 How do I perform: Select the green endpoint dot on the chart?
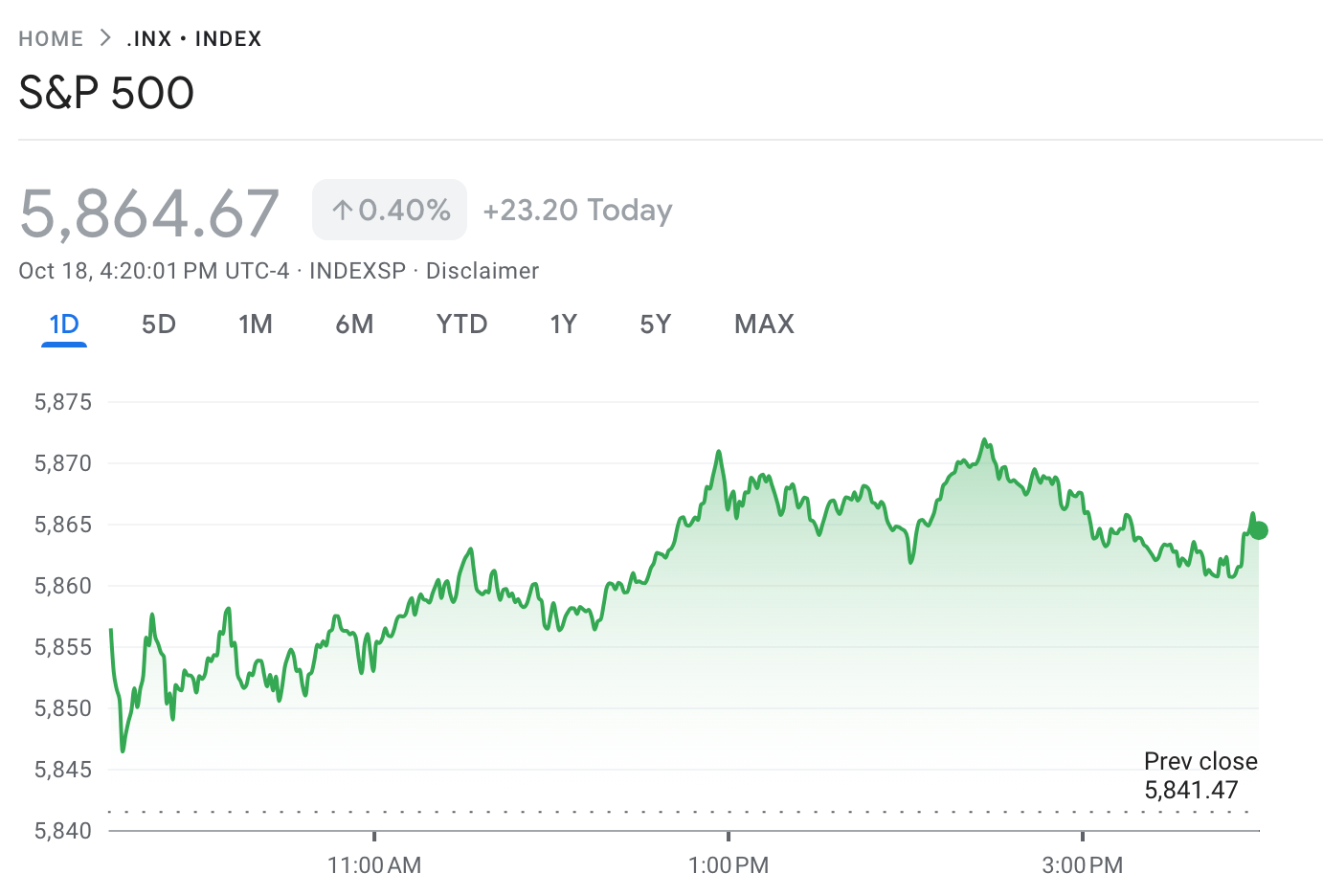point(1259,529)
